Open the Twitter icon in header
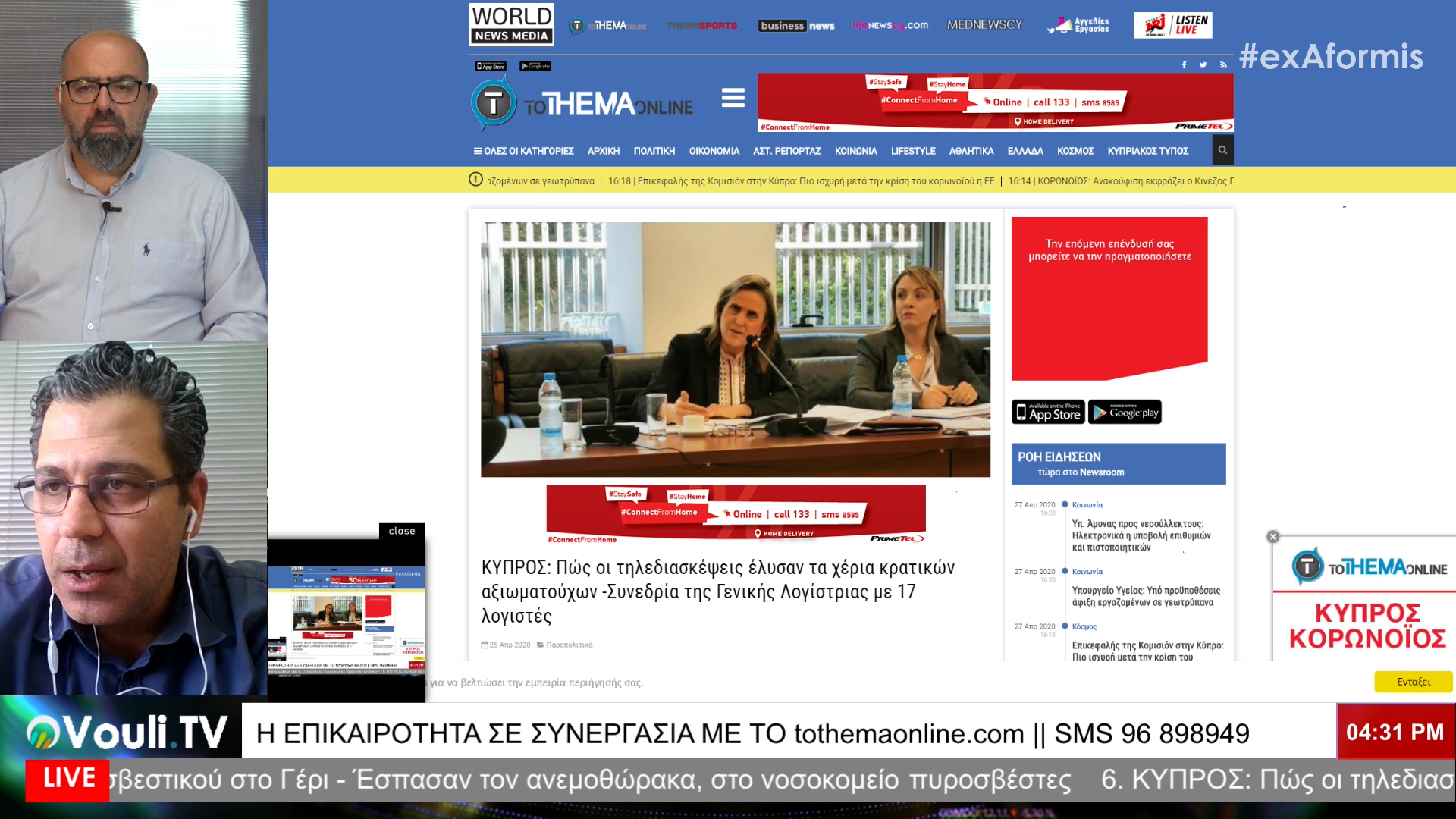The height and width of the screenshot is (819, 1456). coord(1203,65)
